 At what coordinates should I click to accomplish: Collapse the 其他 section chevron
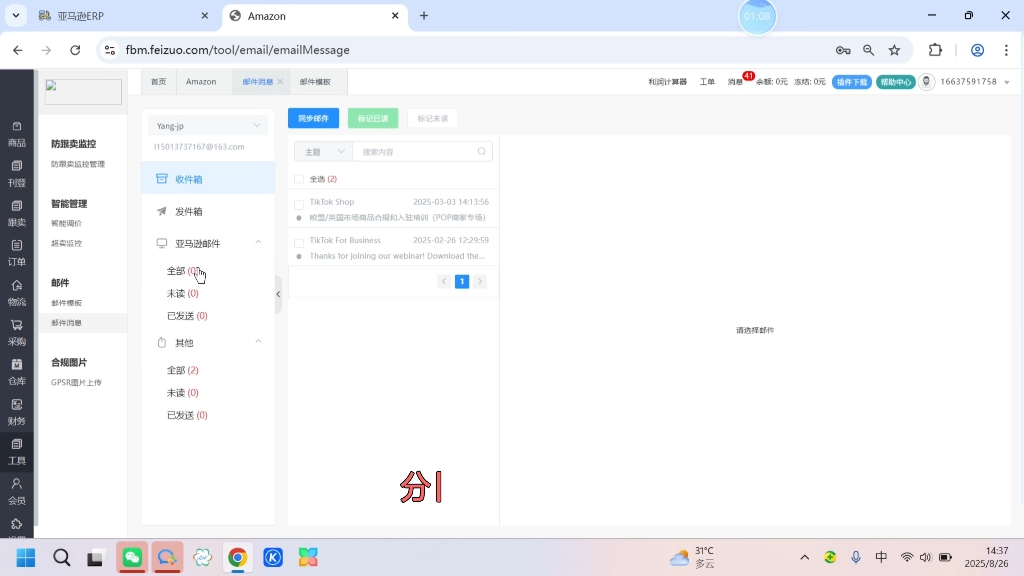pos(258,342)
